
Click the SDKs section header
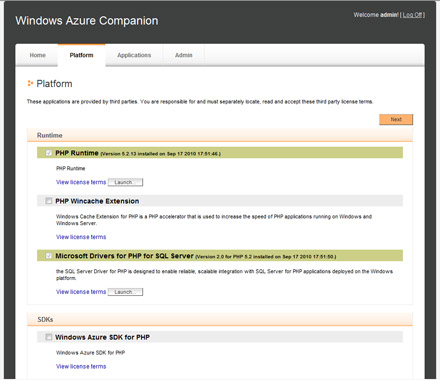pos(220,319)
